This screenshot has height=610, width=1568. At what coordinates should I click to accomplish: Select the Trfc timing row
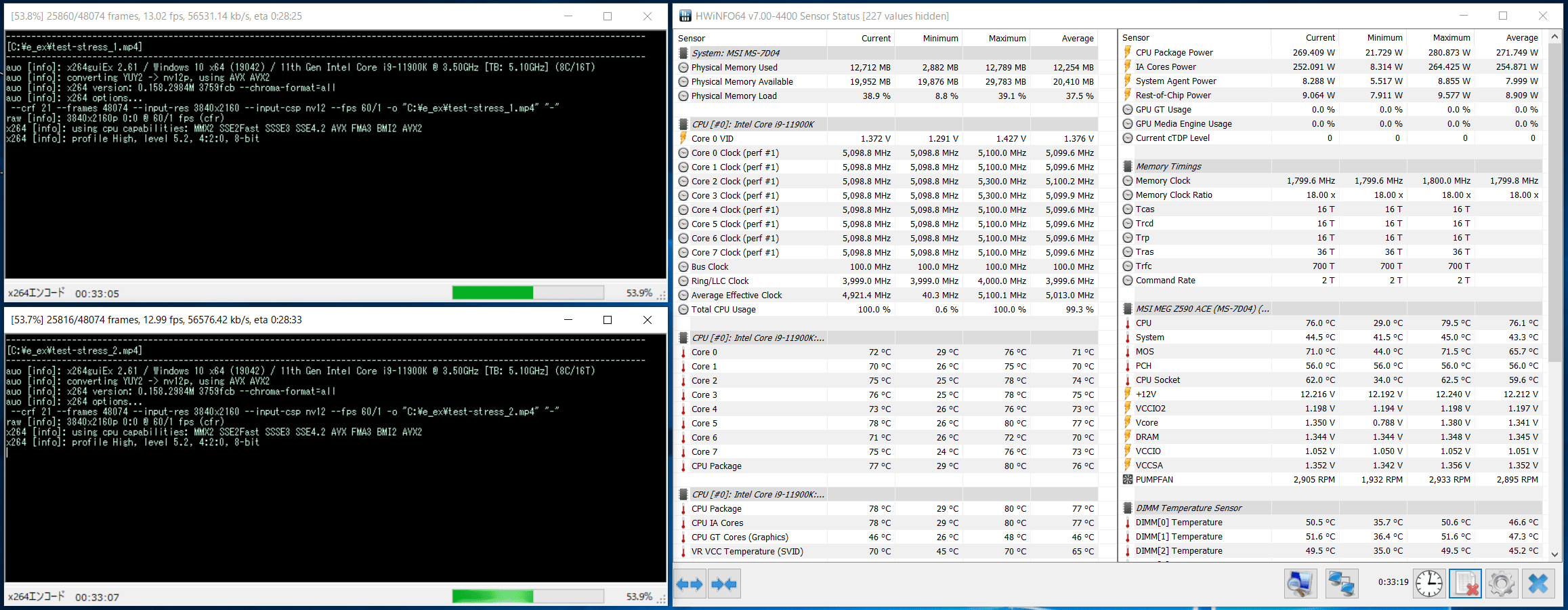point(1331,266)
